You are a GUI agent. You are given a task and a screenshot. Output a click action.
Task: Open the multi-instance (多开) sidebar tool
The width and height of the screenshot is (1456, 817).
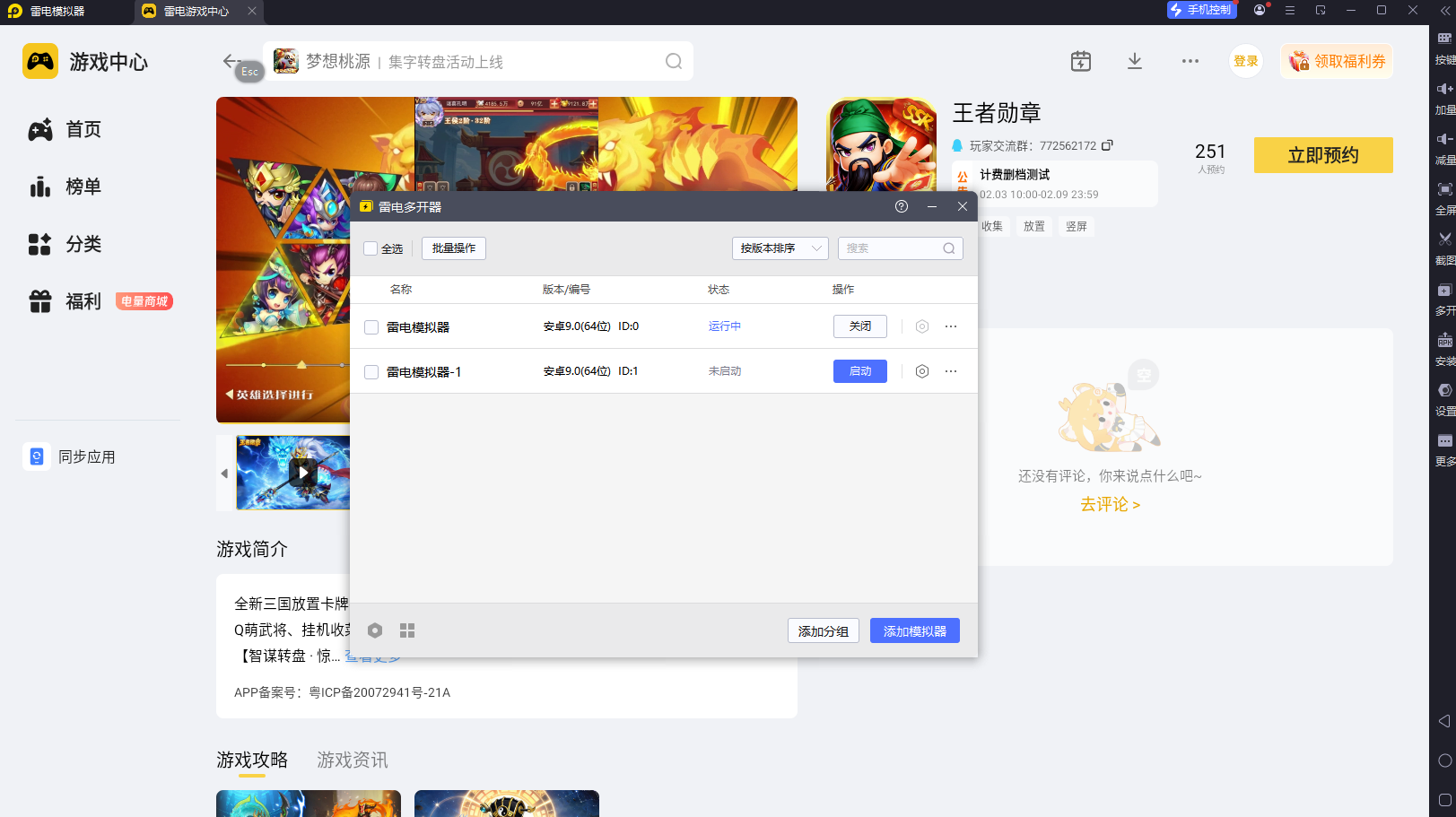tap(1444, 291)
